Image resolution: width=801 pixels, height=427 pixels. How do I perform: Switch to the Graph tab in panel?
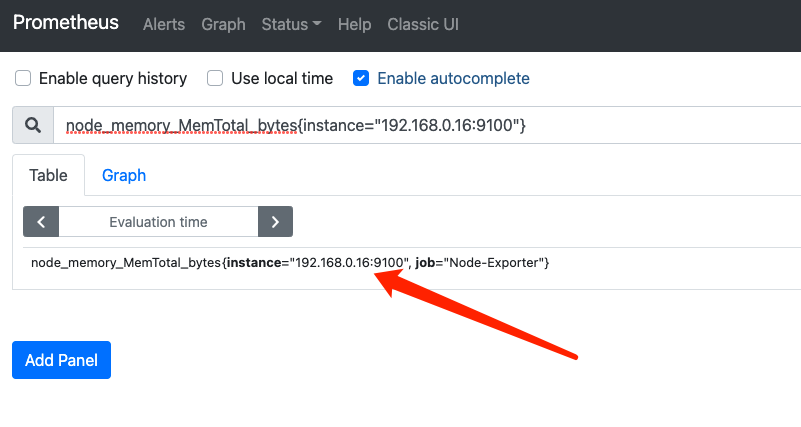124,175
